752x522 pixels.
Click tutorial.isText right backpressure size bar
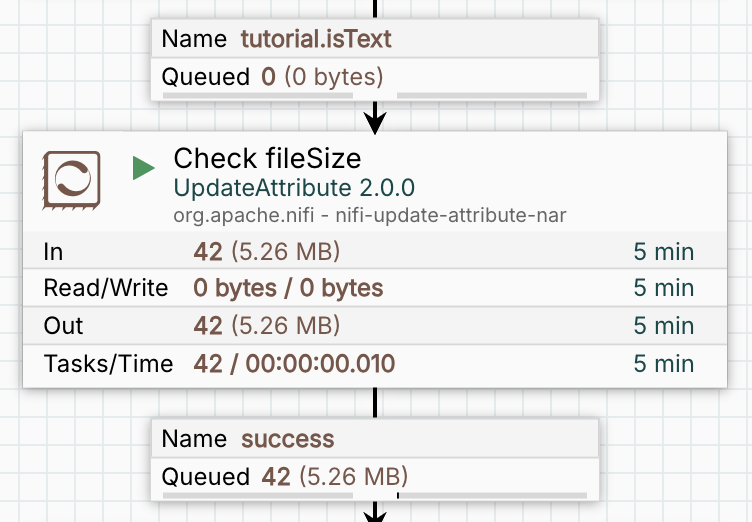(491, 96)
